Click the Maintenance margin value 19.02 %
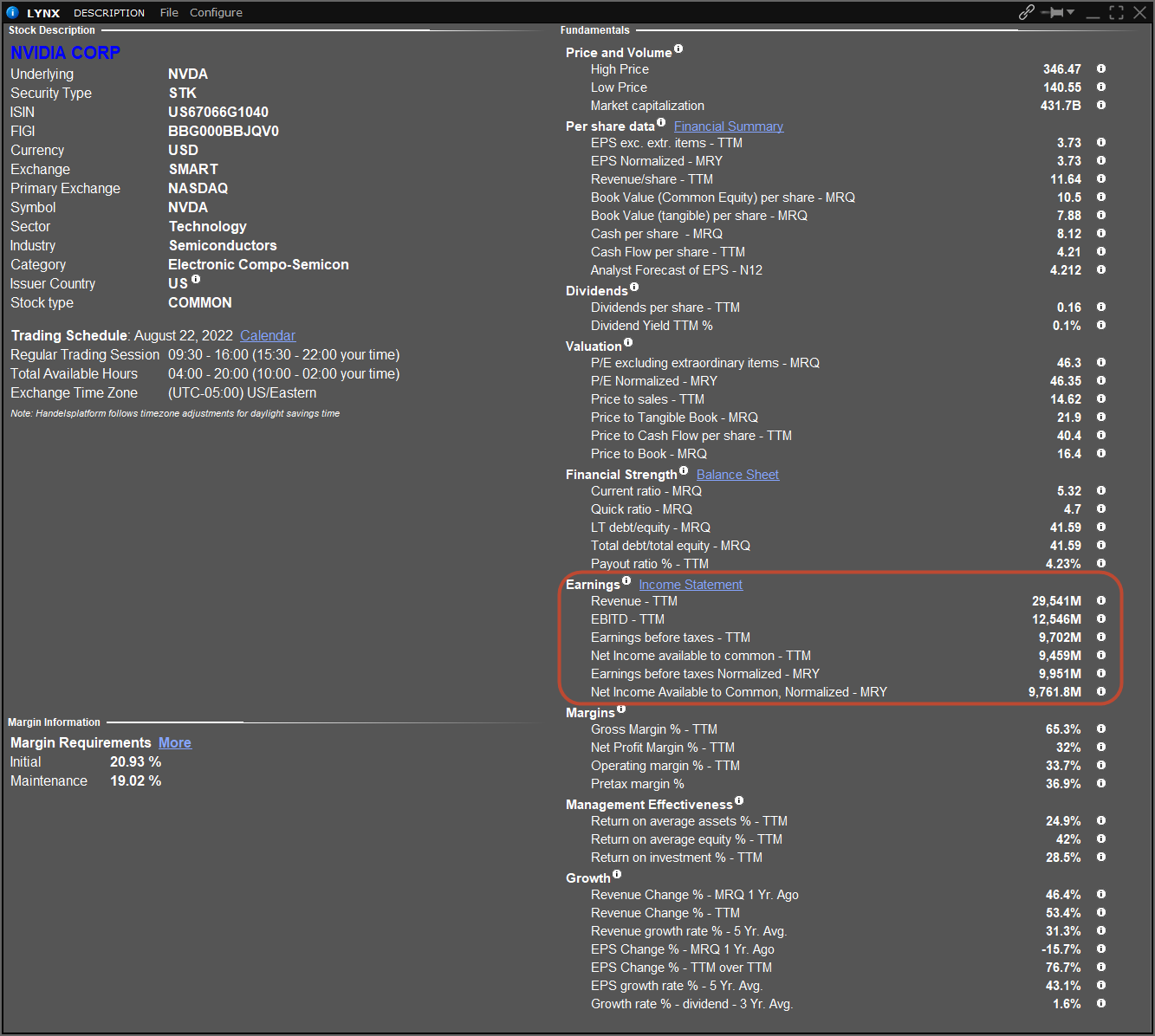1155x1036 pixels. (x=135, y=780)
